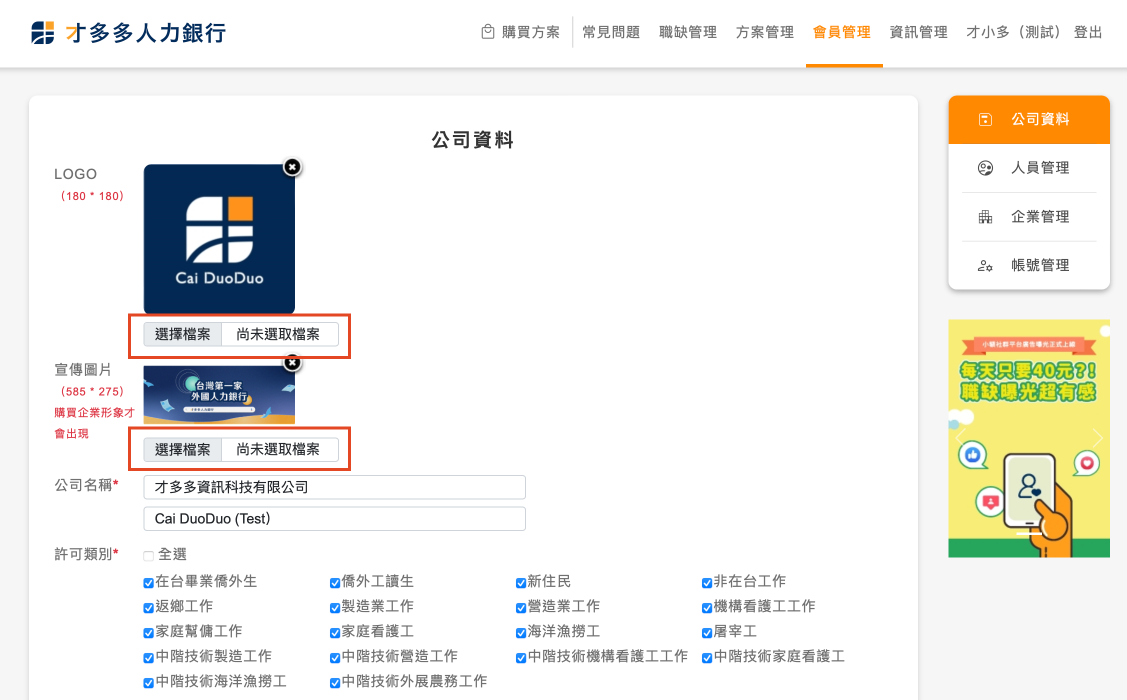
Task: Click the 帳號管理 user settings icon
Action: tap(985, 266)
